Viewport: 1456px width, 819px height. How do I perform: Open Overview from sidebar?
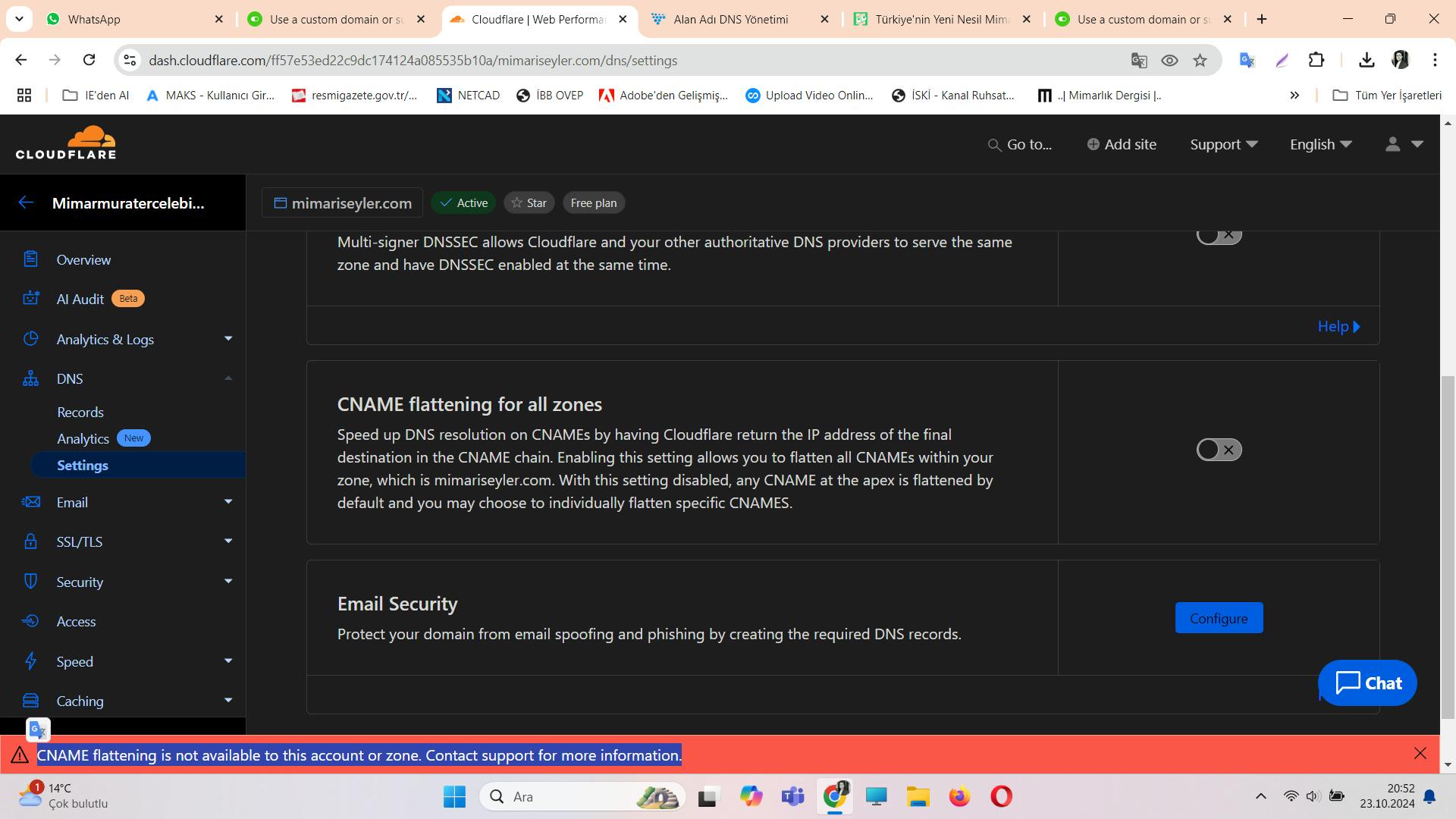83,259
